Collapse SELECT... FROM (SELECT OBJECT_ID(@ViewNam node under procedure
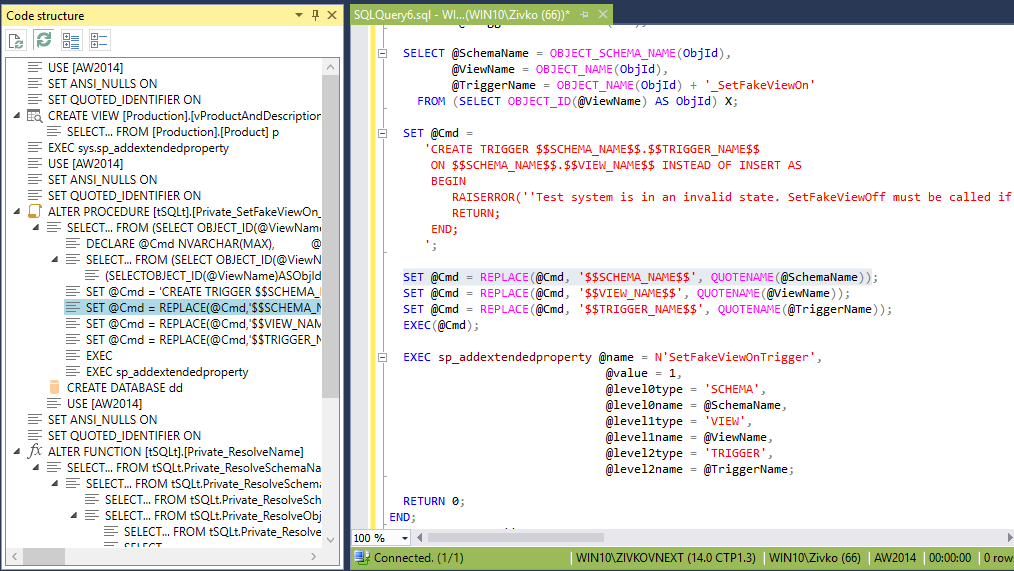The height and width of the screenshot is (571, 1014). pyautogui.click(x=36, y=228)
